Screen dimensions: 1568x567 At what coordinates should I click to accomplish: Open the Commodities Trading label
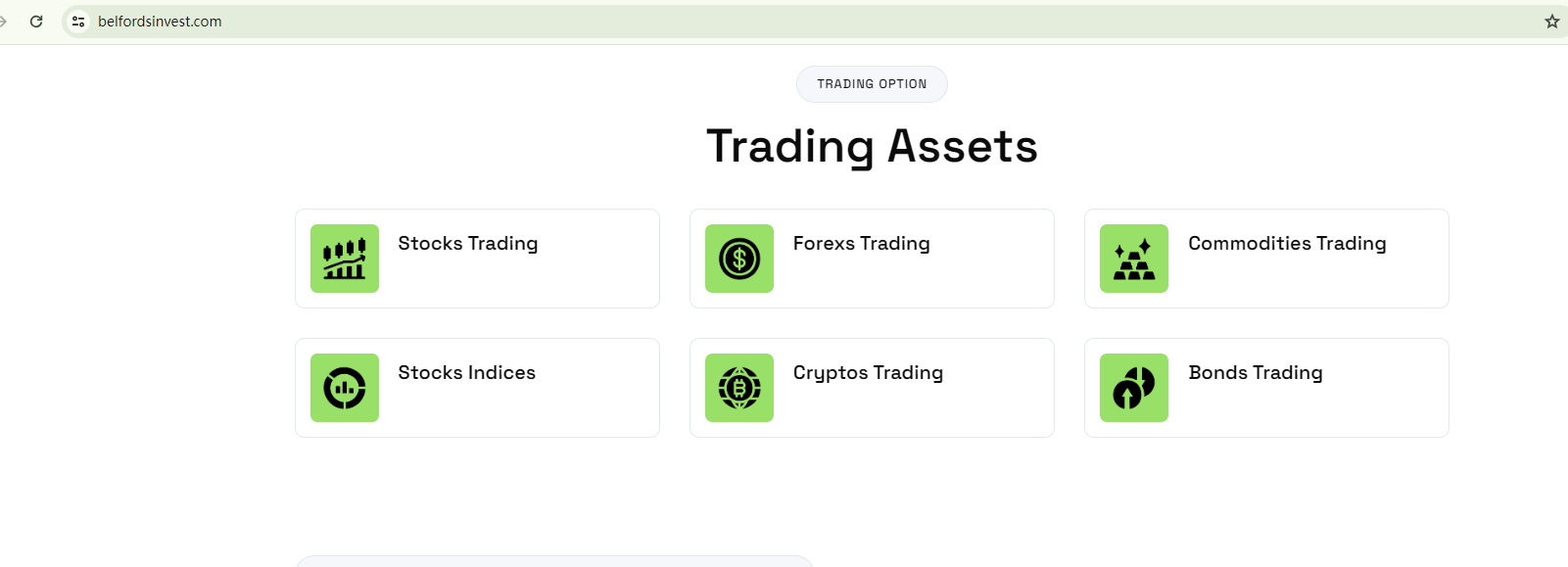[1287, 244]
